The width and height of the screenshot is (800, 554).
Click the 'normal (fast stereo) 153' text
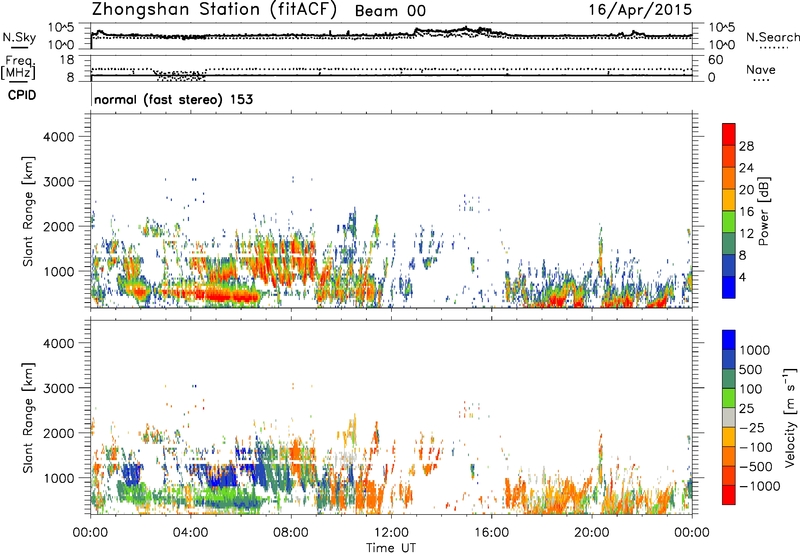(173, 99)
